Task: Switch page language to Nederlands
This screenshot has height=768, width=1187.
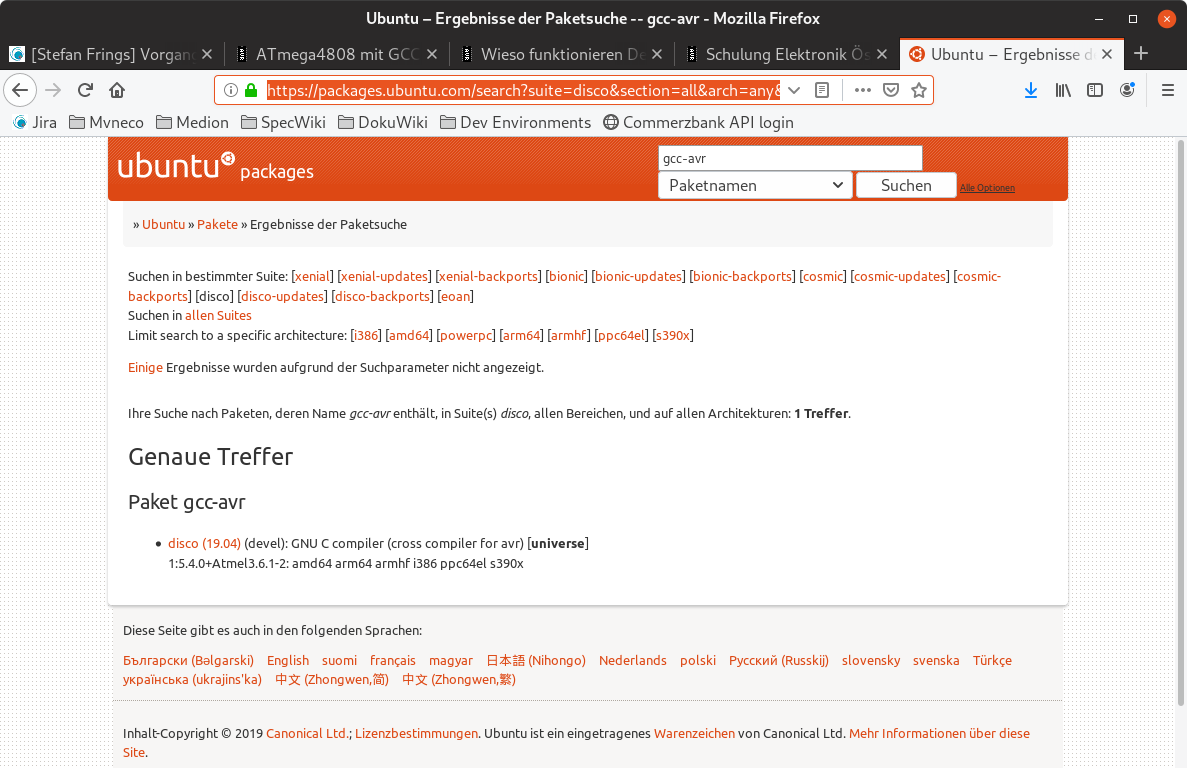Action: click(x=633, y=661)
